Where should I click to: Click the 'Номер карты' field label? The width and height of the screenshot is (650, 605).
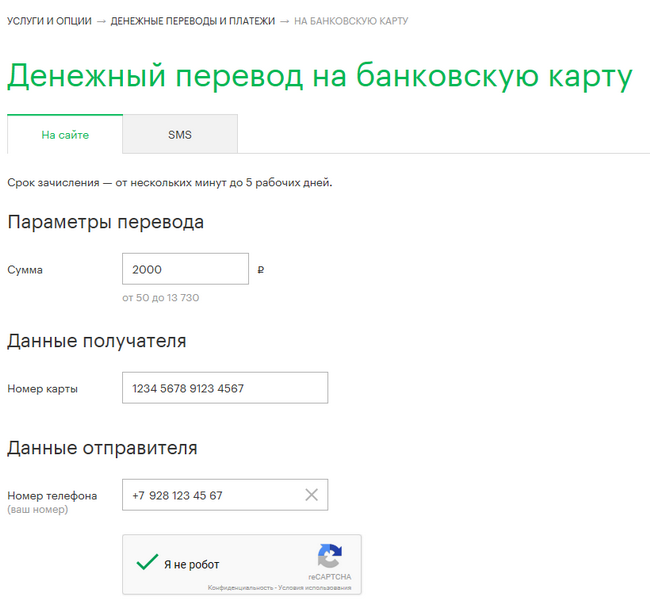(43, 389)
